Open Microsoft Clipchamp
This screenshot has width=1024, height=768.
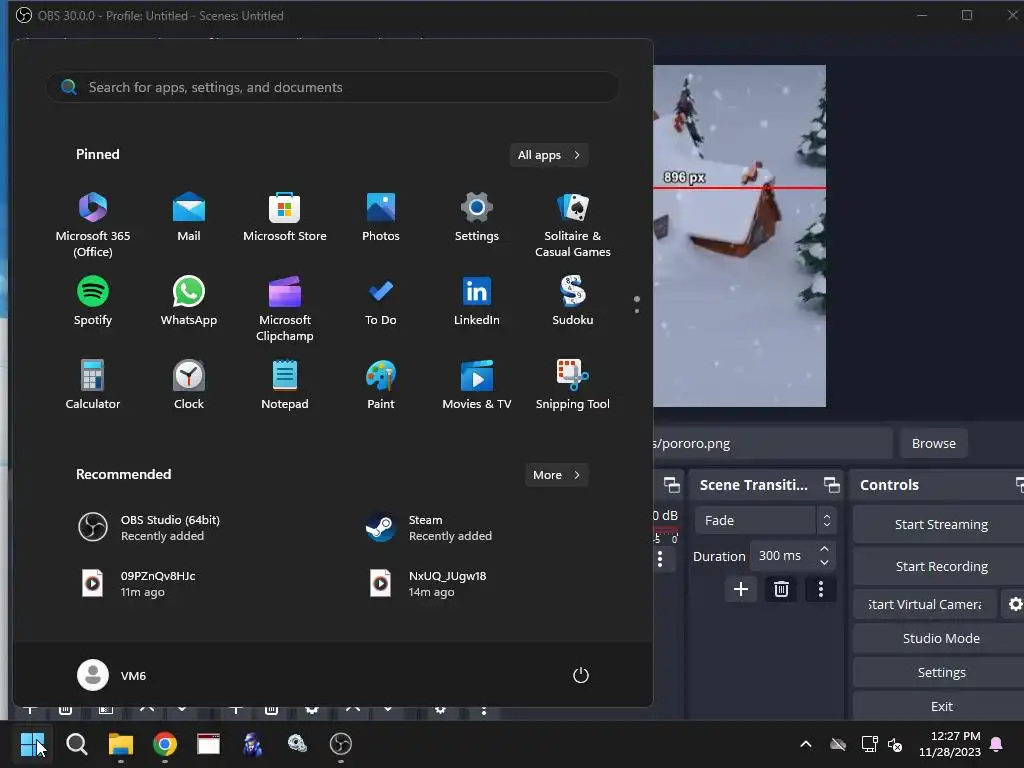[x=285, y=308]
